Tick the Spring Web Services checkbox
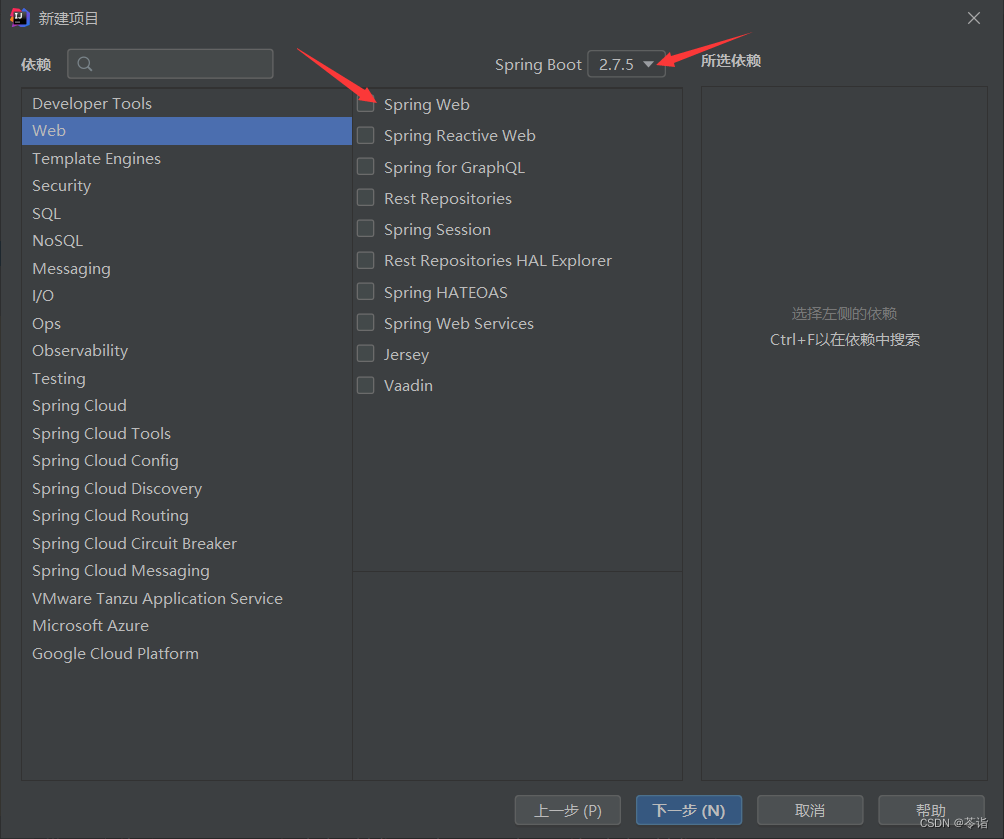Image resolution: width=1004 pixels, height=839 pixels. pos(366,322)
